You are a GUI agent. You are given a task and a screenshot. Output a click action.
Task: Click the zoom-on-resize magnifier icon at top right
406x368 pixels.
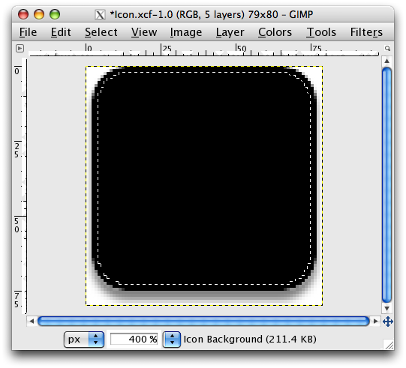[387, 48]
